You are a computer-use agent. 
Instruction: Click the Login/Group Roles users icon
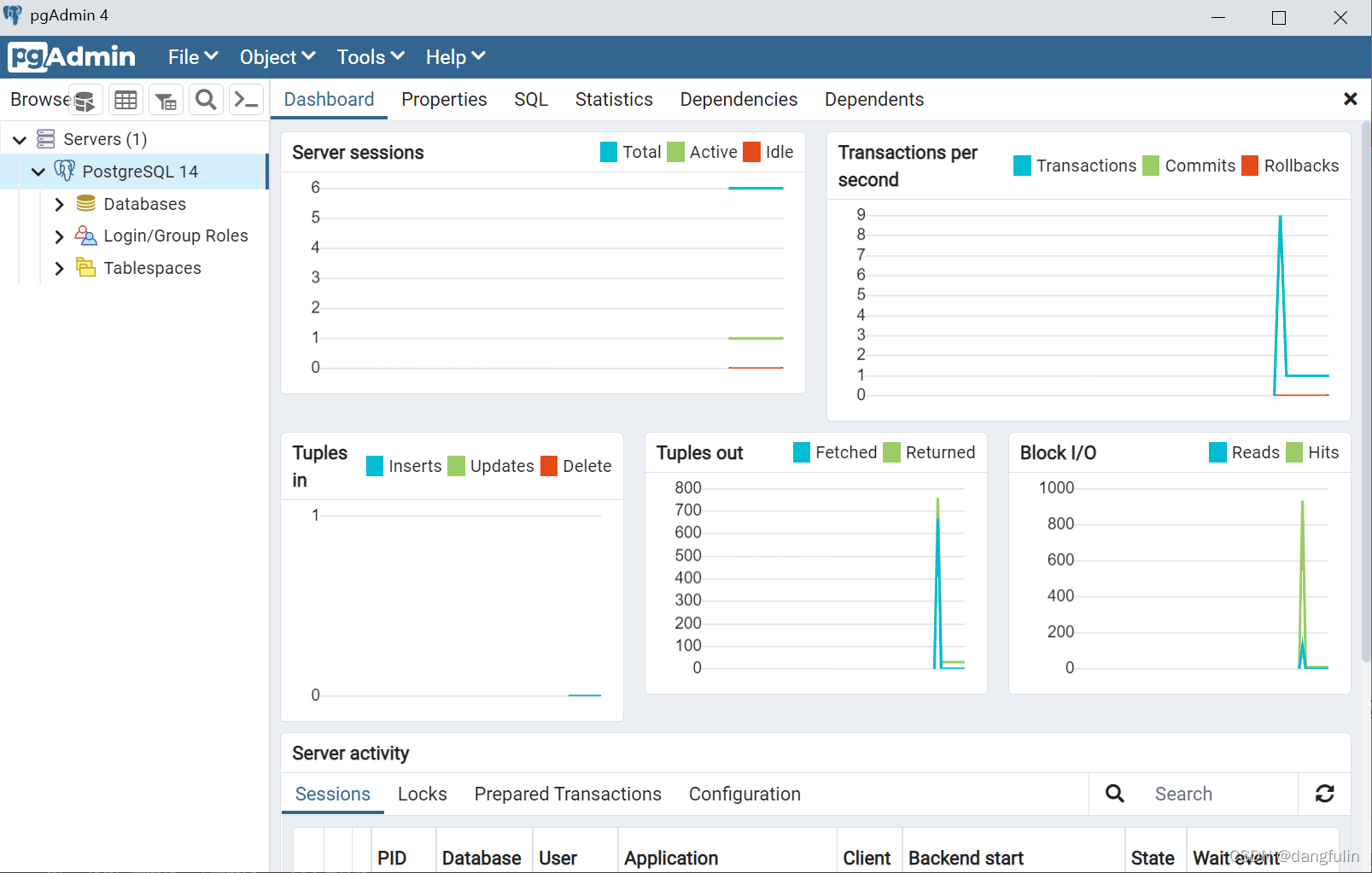(86, 236)
